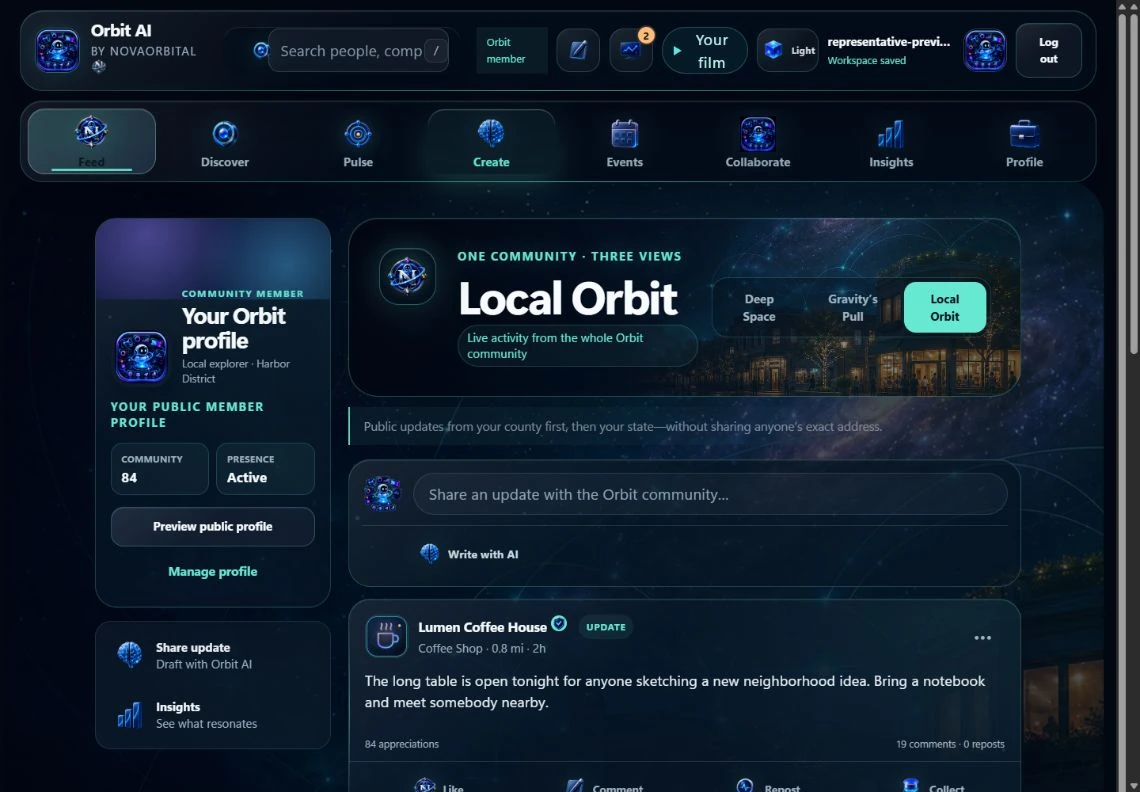Switch to the Discover tab

point(225,141)
